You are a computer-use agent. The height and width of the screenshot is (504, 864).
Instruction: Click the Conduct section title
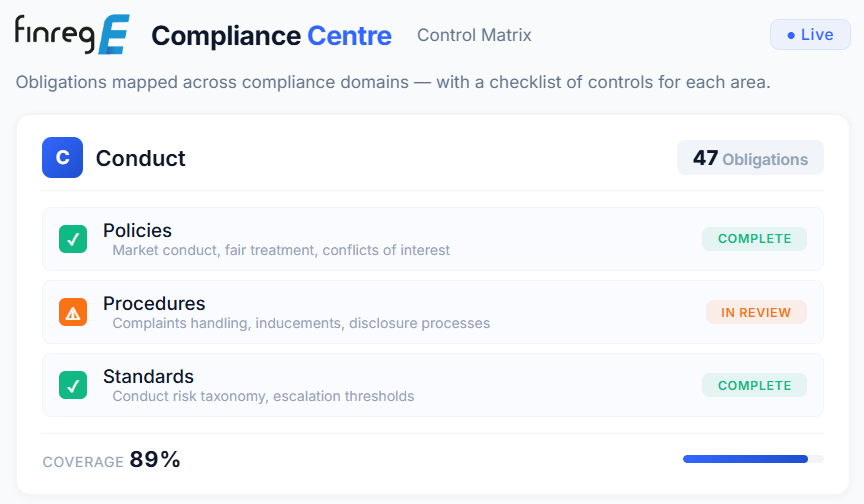click(x=141, y=158)
